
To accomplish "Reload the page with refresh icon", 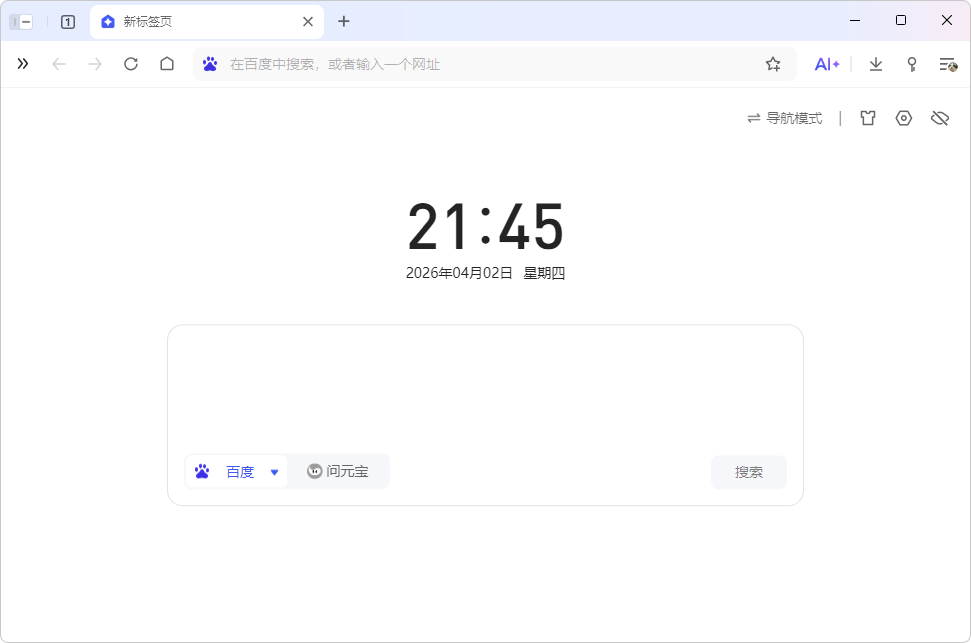I will pos(131,64).
